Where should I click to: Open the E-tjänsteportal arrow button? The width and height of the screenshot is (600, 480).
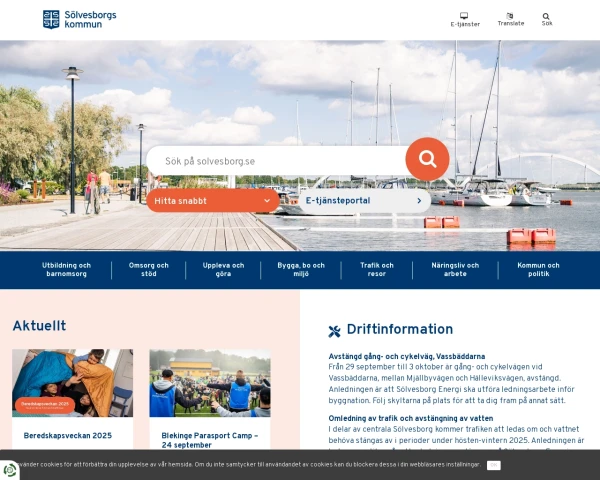(365, 201)
